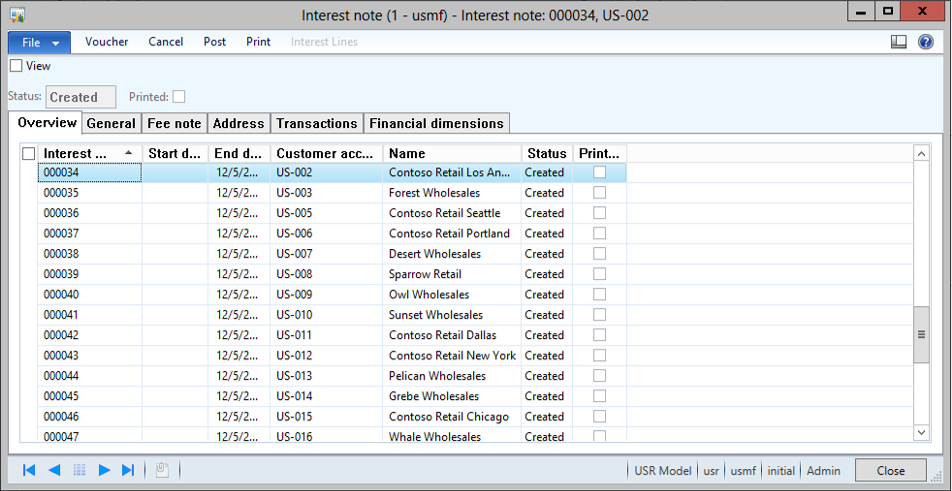Open the Help question mark icon
Viewport: 952px width, 491px height.
(925, 42)
